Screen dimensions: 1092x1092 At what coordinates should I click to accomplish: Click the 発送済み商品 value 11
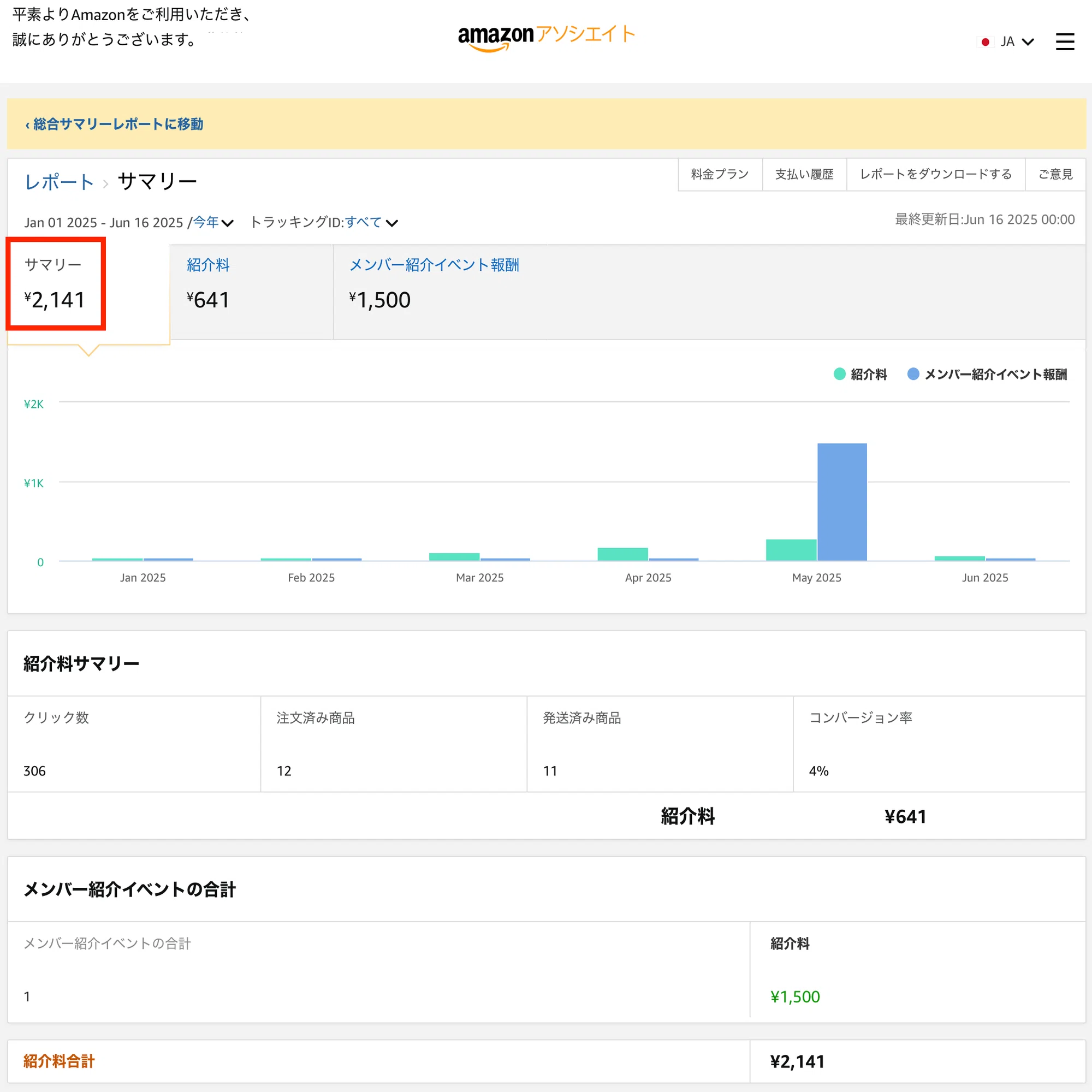pos(550,771)
